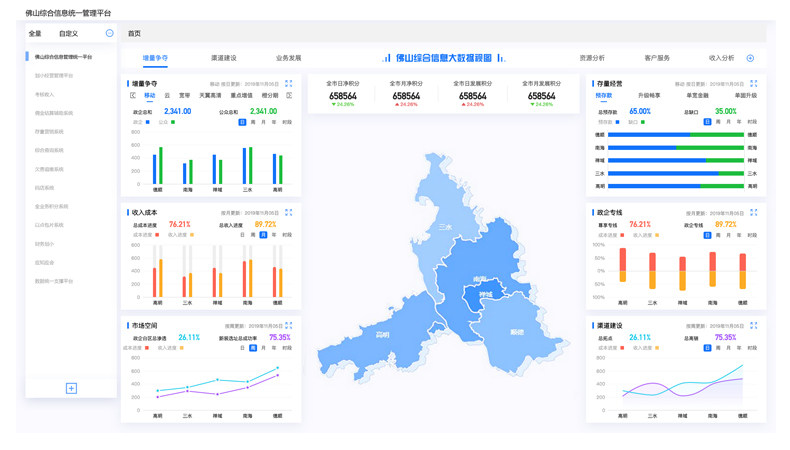
Task: Expand the 存量经营 panel to fullscreen
Action: click(x=754, y=84)
